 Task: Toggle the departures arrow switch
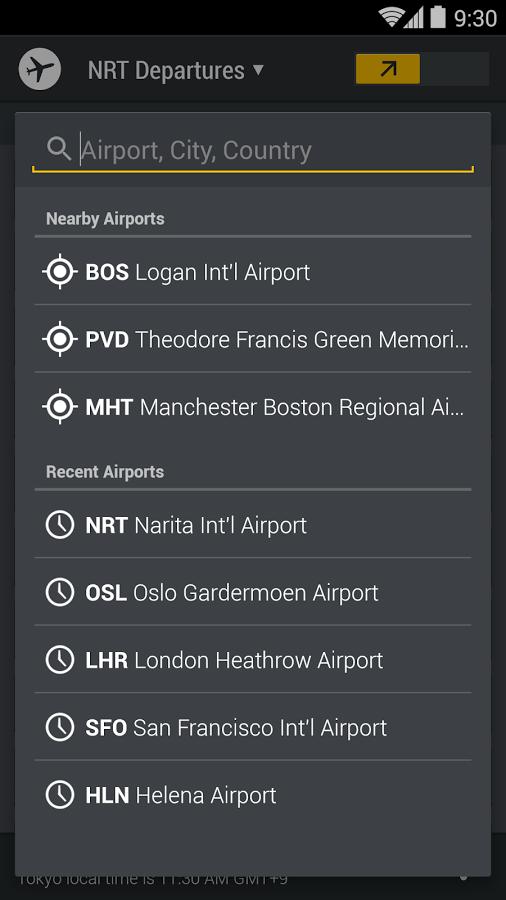coord(388,69)
